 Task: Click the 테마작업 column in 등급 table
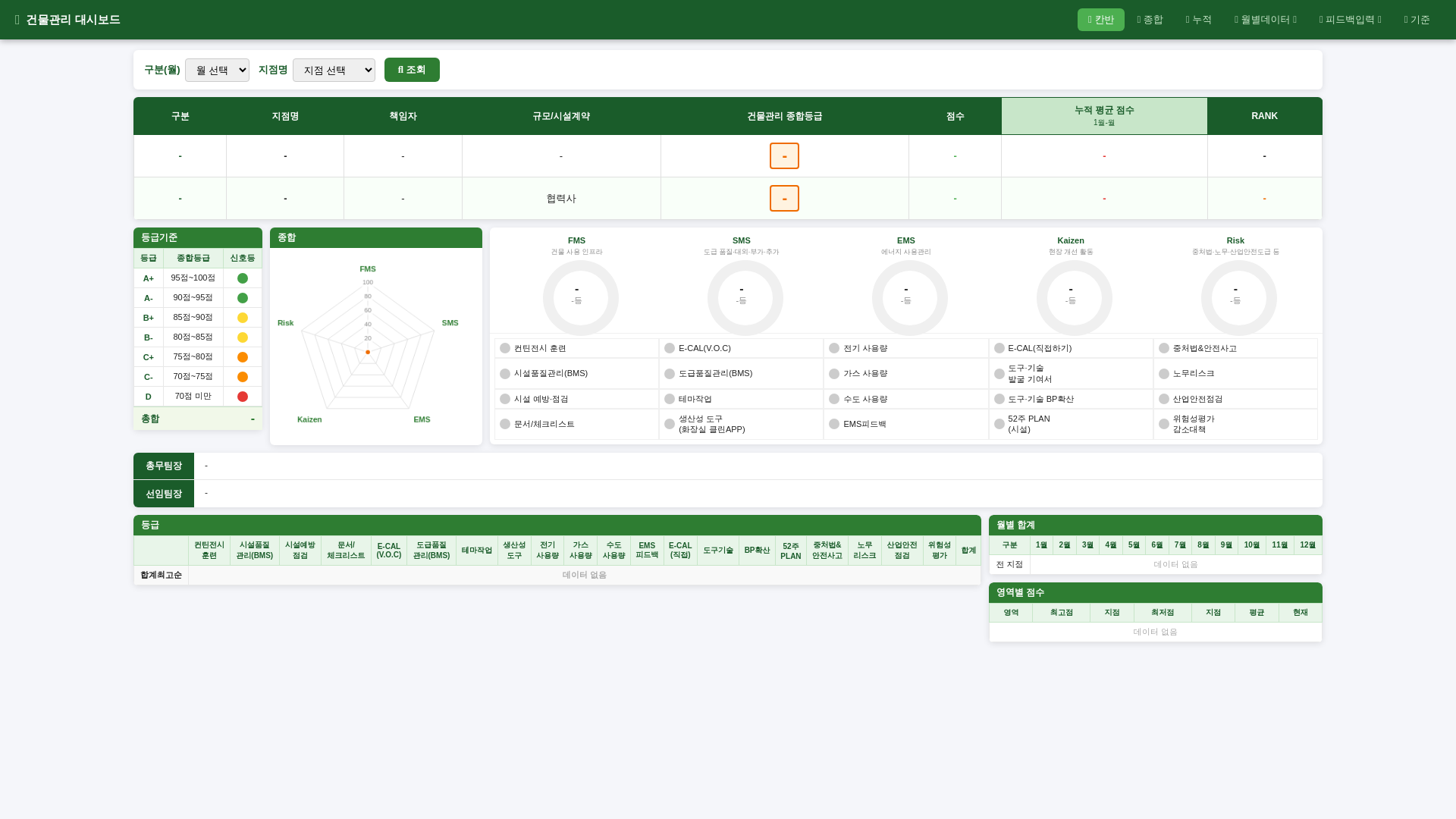tap(477, 551)
